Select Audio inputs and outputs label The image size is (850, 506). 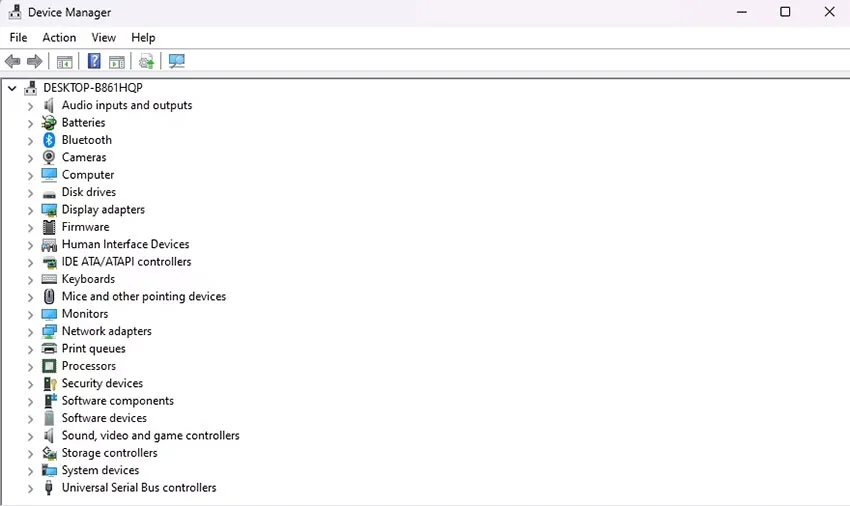pos(127,105)
